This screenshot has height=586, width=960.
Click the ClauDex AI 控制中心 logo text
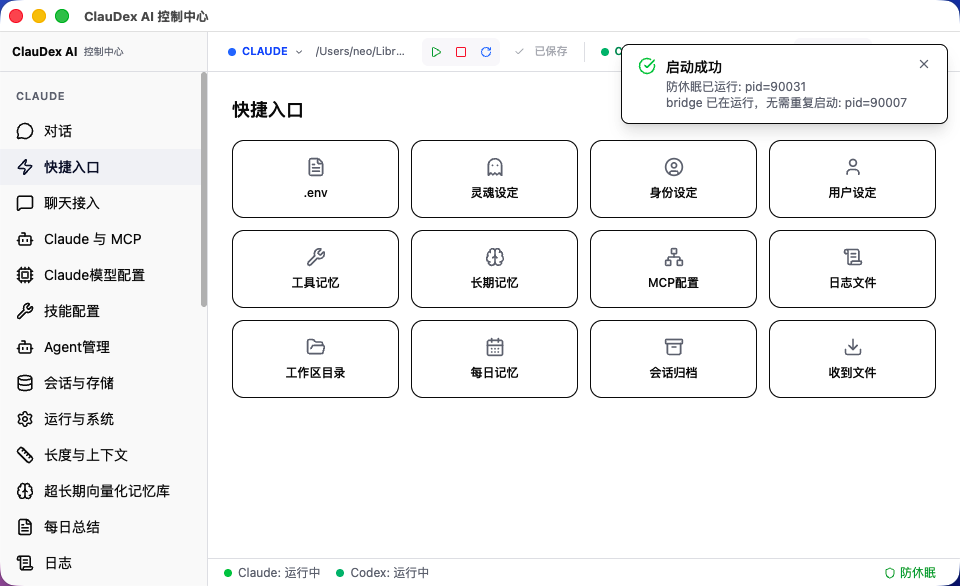click(x=67, y=51)
